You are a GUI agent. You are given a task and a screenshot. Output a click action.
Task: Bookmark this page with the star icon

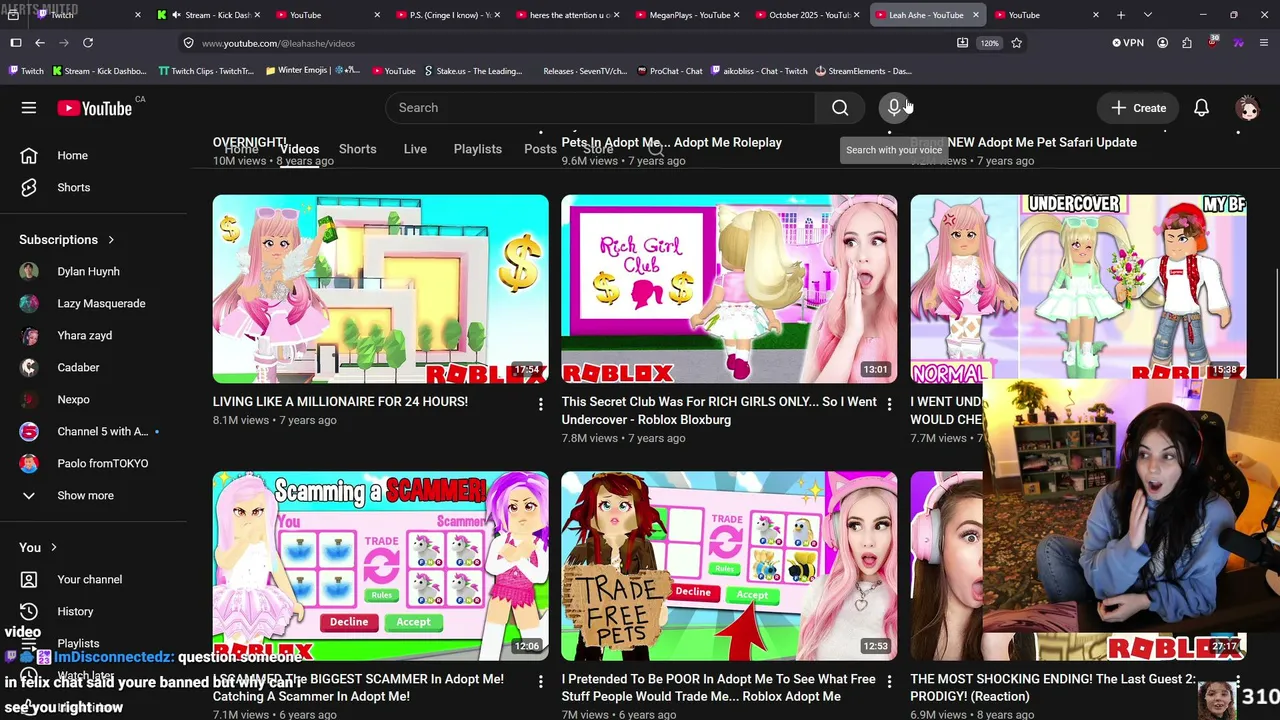pos(1016,43)
